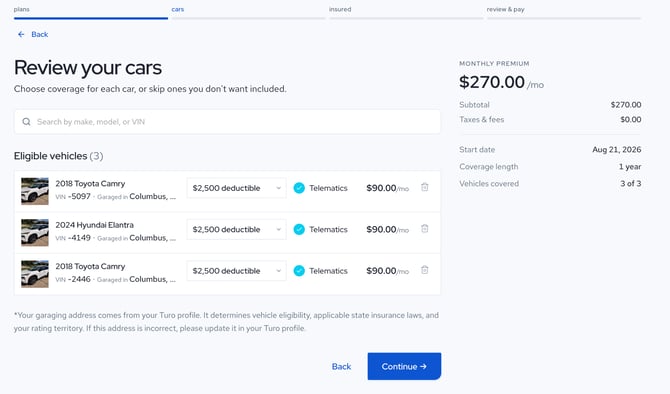This screenshot has height=394, width=670.
Task: Click the '1 year' coverage length value
Action: tap(630, 167)
